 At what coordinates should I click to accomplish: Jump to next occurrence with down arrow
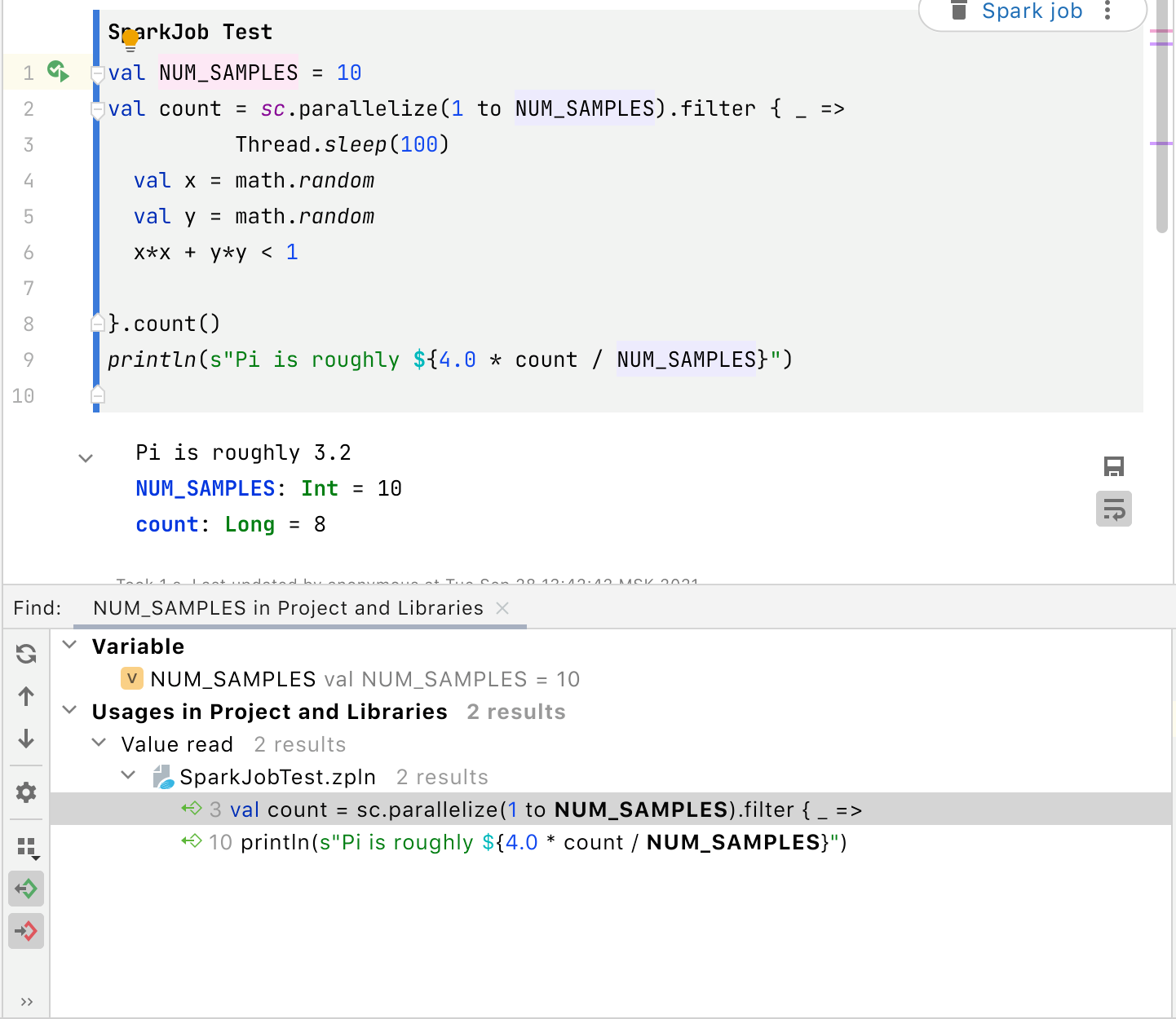pos(26,739)
